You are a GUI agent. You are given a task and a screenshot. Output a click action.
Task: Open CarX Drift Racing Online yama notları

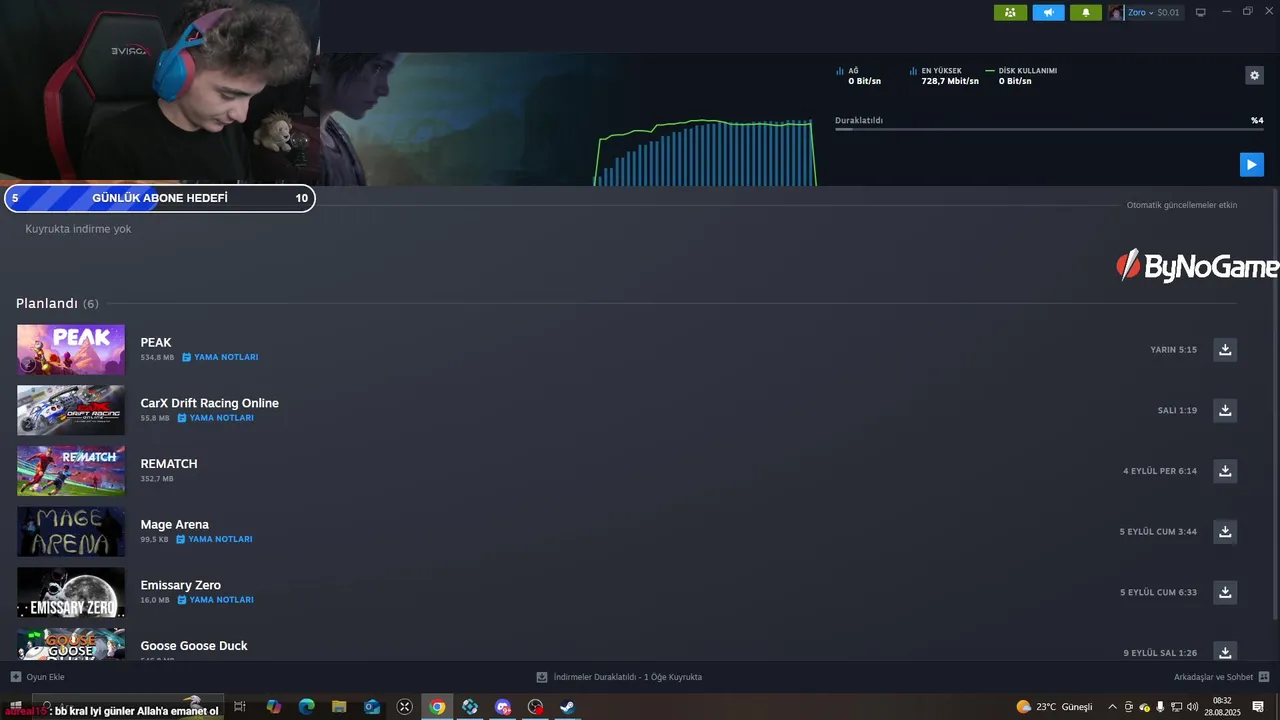[216, 418]
